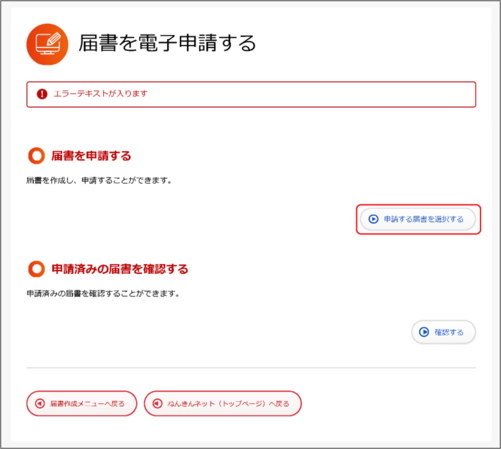This screenshot has height=449, width=501.
Task: Open 申請する届書を選択する button
Action: tap(418, 219)
